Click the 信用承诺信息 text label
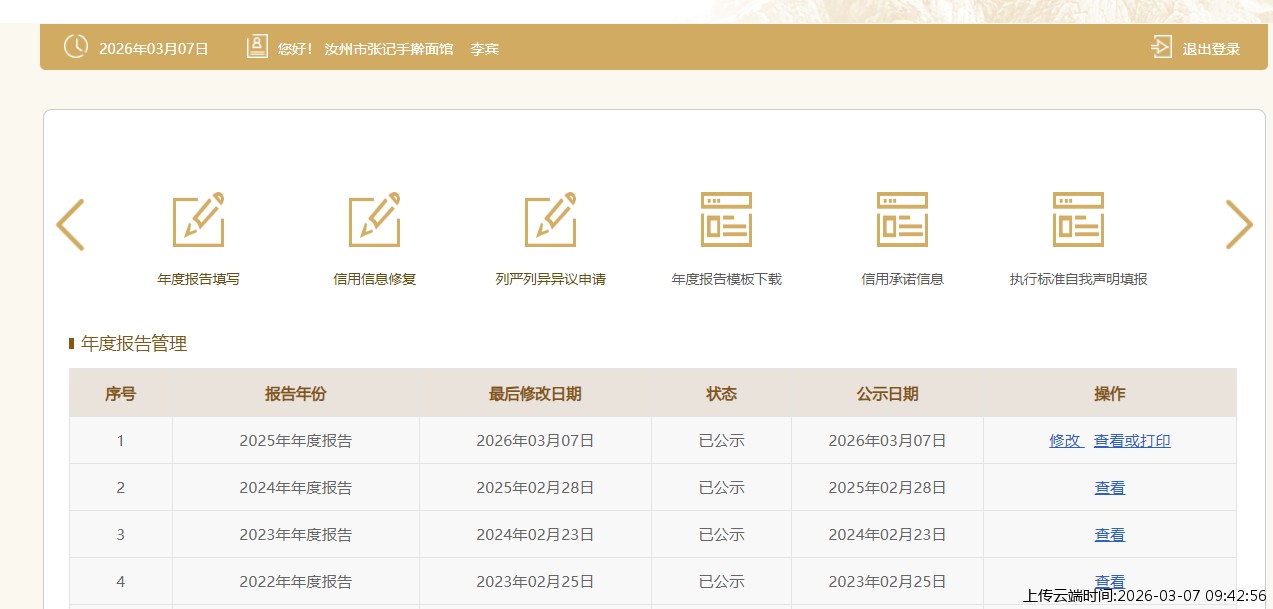The height and width of the screenshot is (609, 1273). (902, 279)
